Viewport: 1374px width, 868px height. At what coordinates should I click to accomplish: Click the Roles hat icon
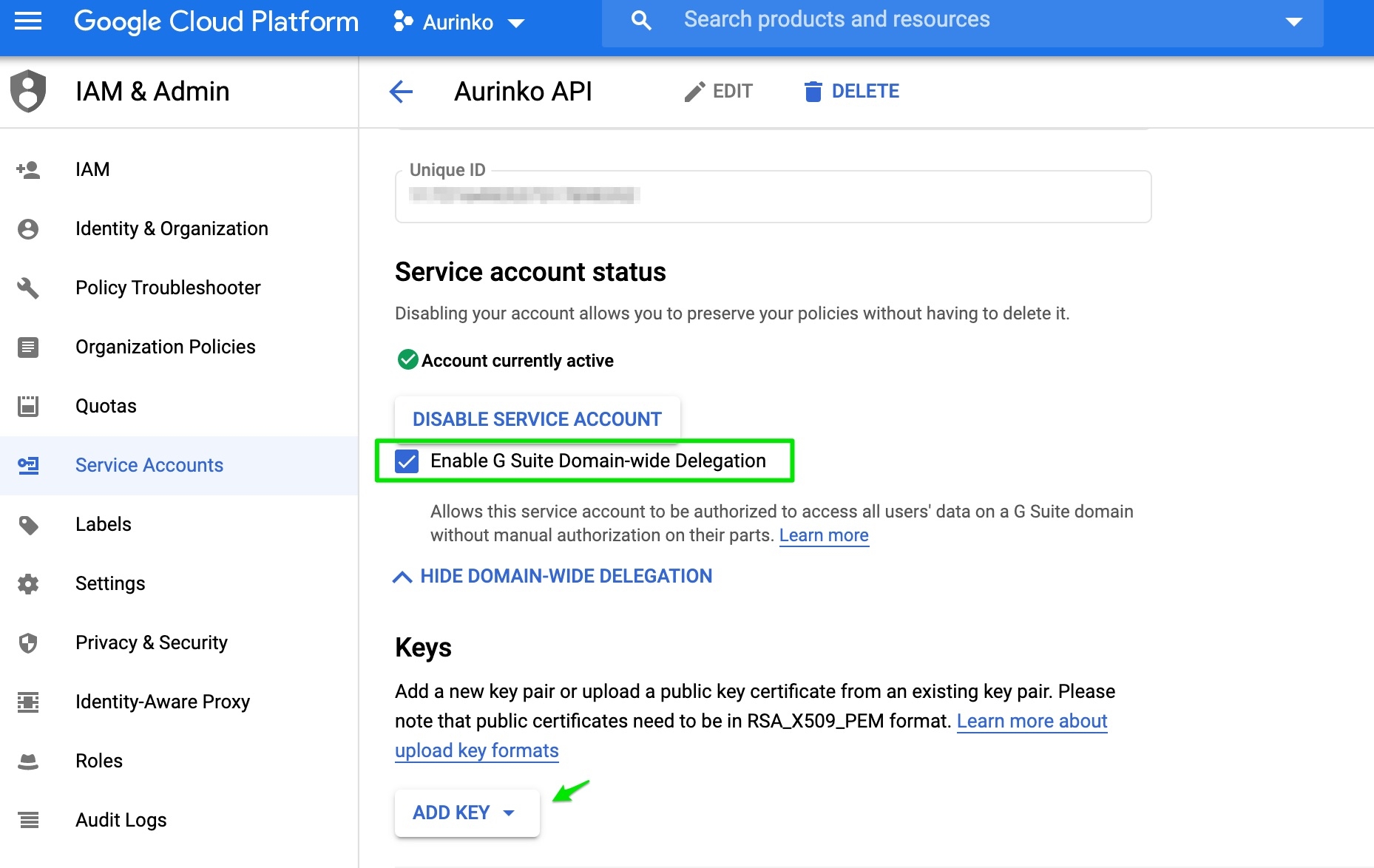point(28,761)
